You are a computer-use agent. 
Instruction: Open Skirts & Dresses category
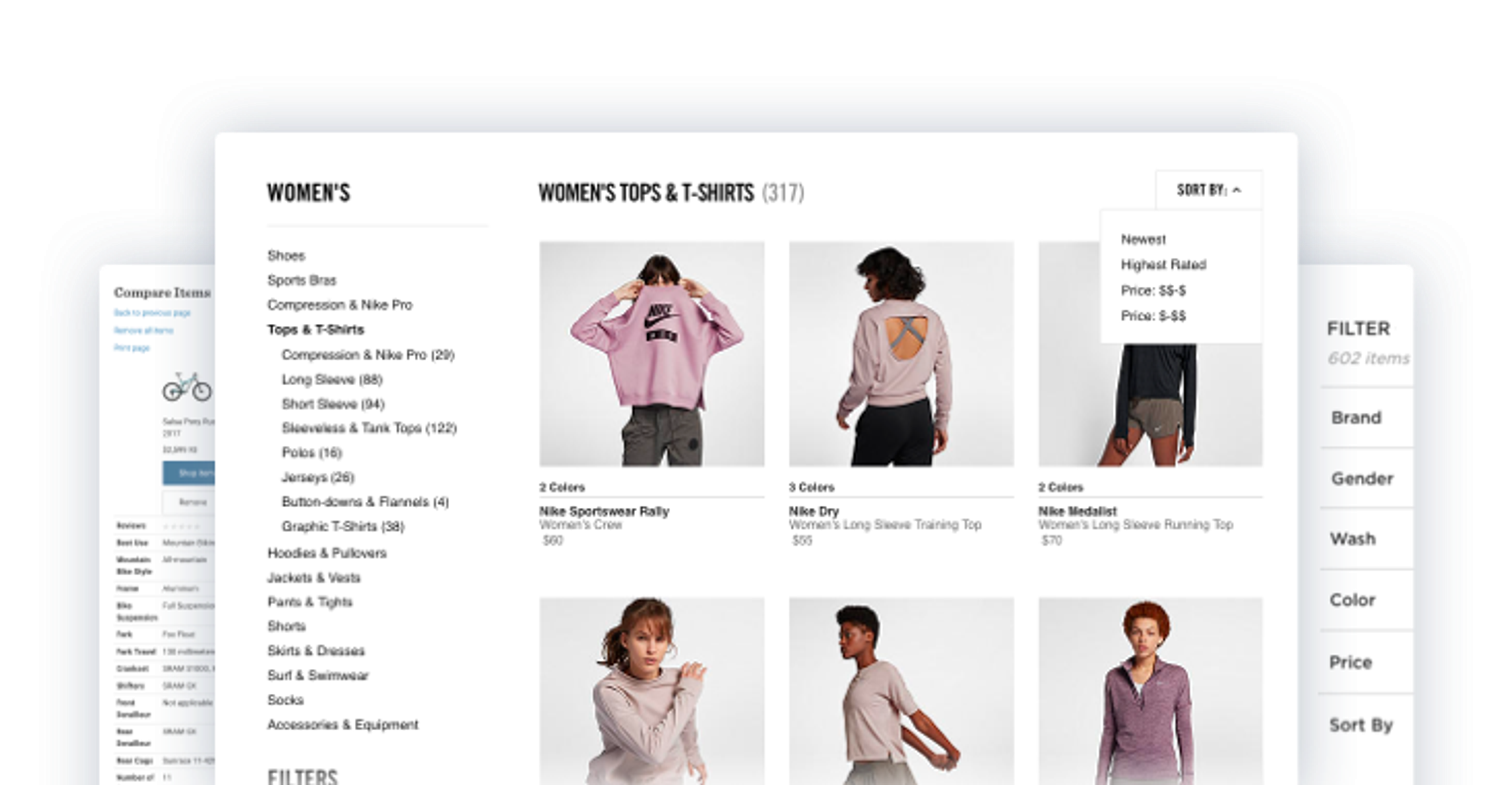click(x=316, y=651)
